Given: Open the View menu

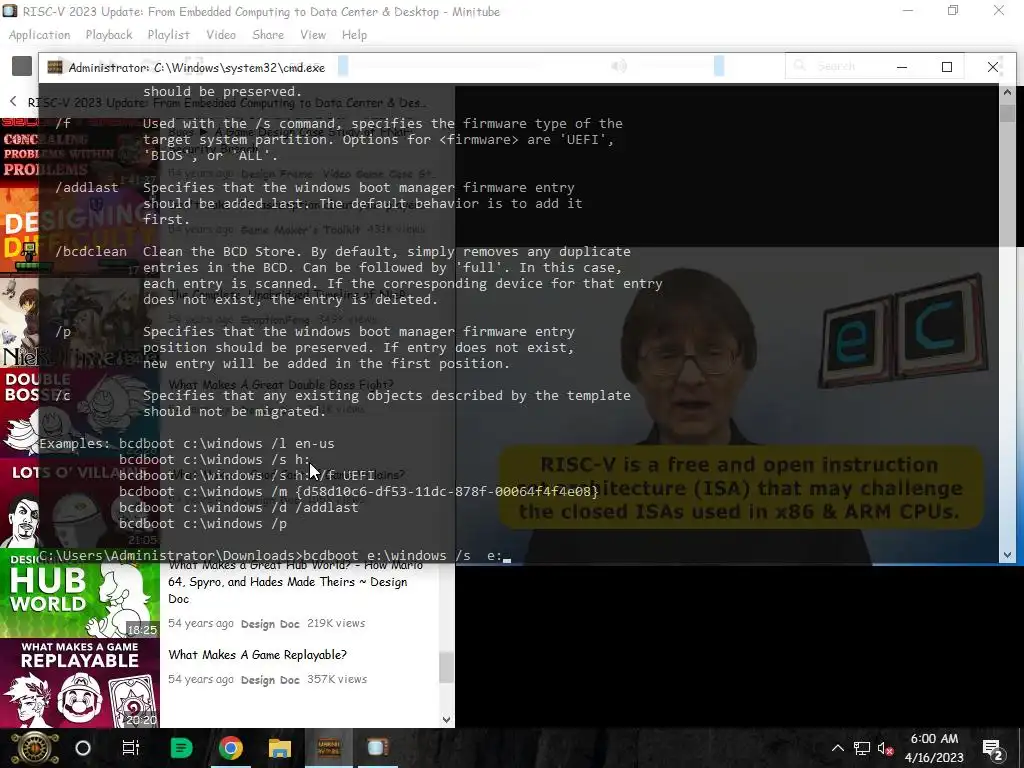Looking at the screenshot, I should coord(313,35).
